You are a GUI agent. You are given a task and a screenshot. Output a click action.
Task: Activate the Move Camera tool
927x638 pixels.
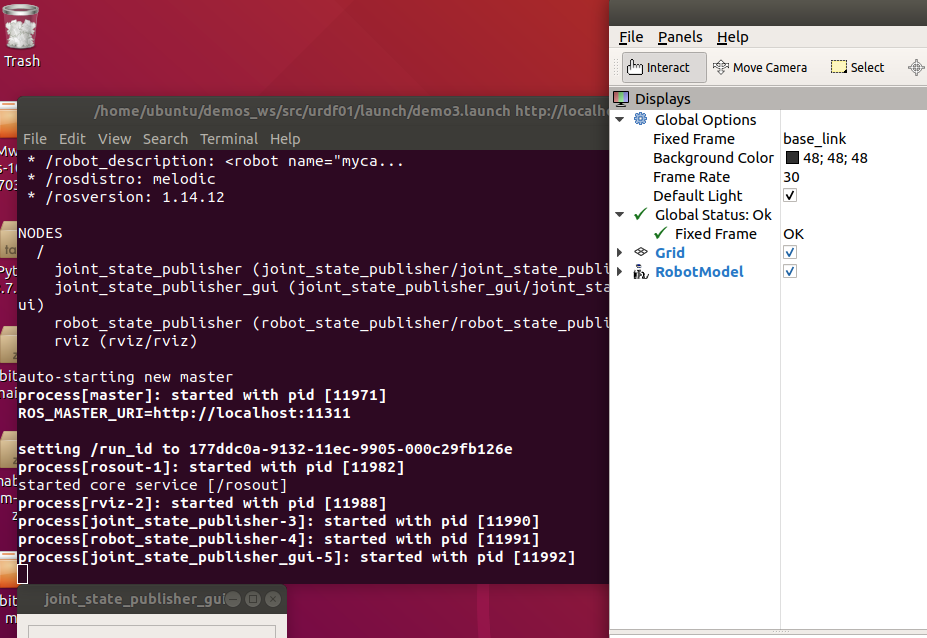(x=760, y=67)
